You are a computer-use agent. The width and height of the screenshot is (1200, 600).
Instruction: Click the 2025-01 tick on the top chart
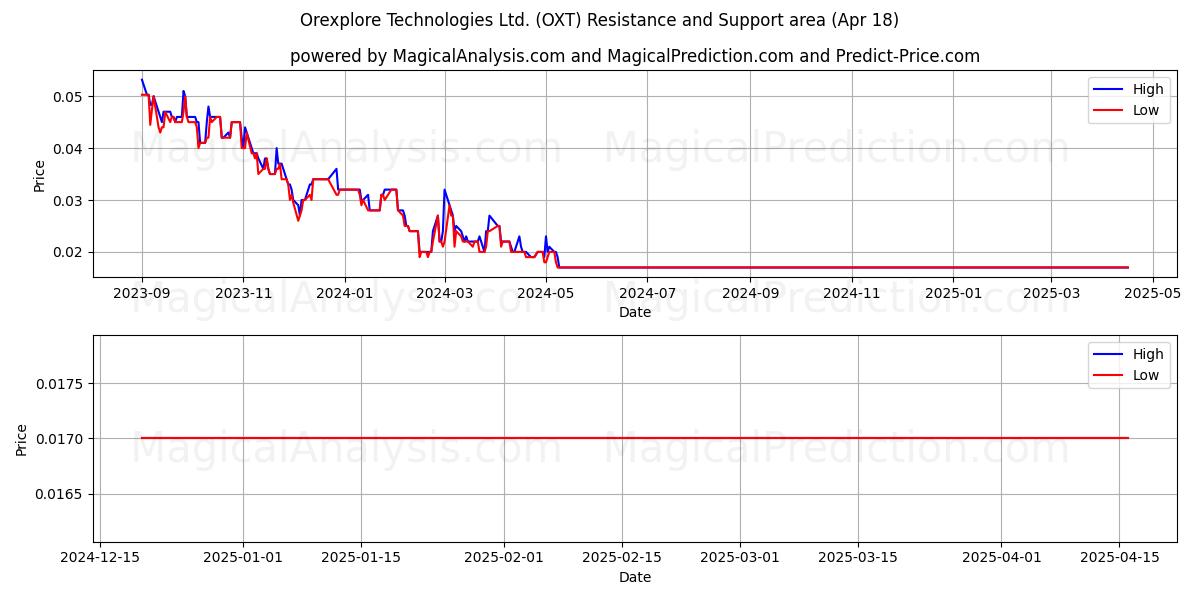pos(951,293)
